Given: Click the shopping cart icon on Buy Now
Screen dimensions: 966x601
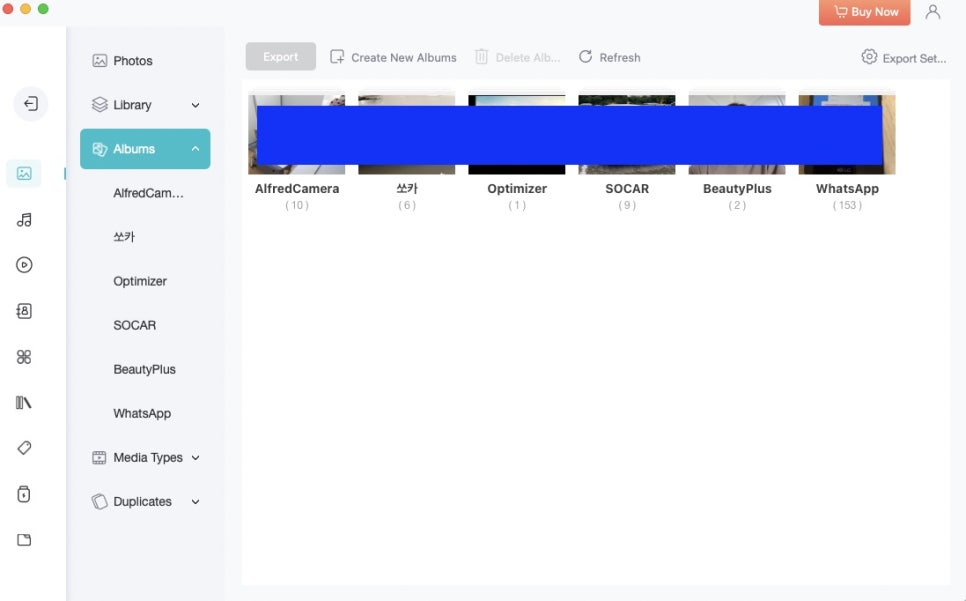Looking at the screenshot, I should pyautogui.click(x=840, y=12).
